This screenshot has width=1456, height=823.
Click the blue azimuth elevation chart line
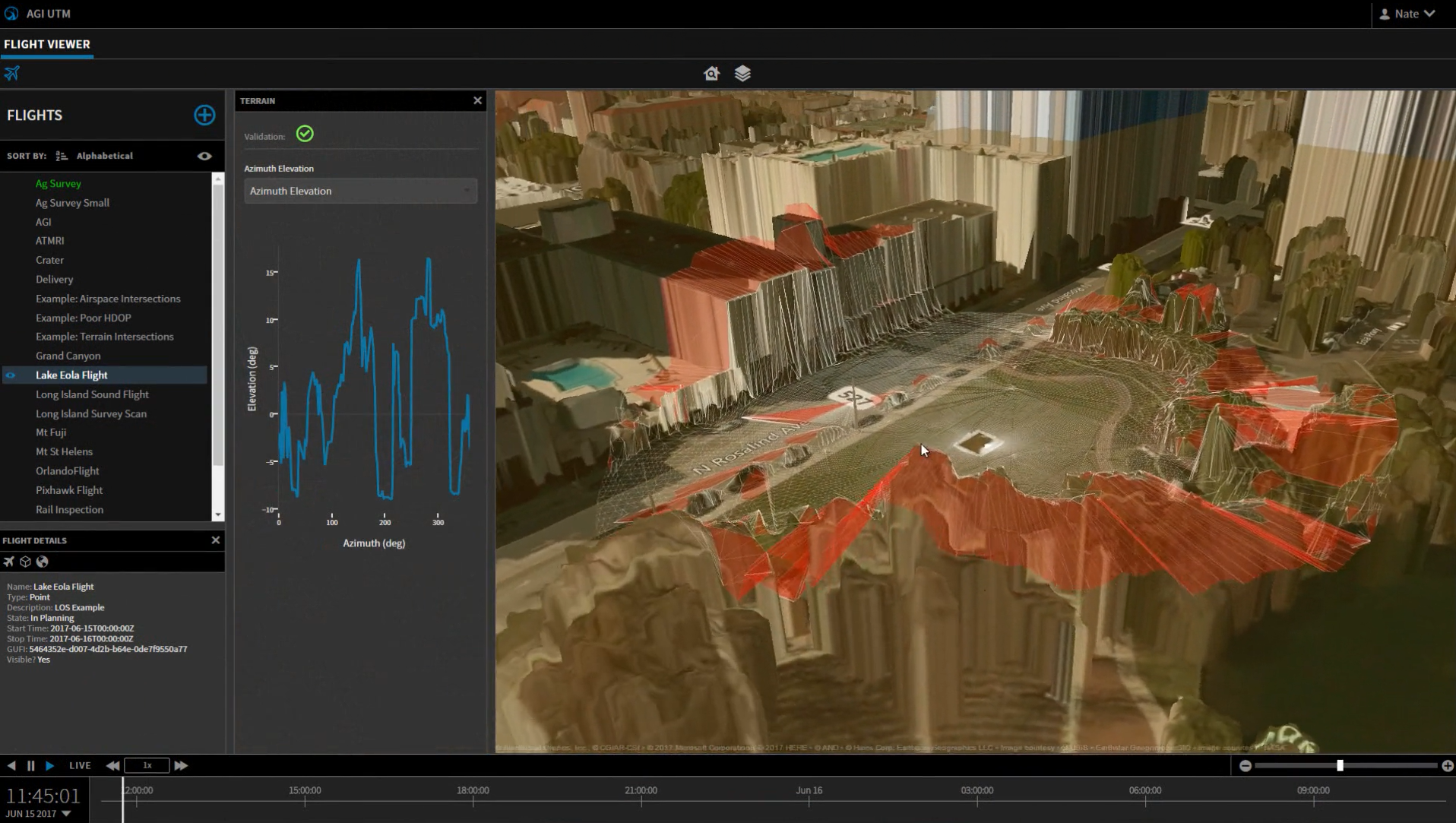373,378
